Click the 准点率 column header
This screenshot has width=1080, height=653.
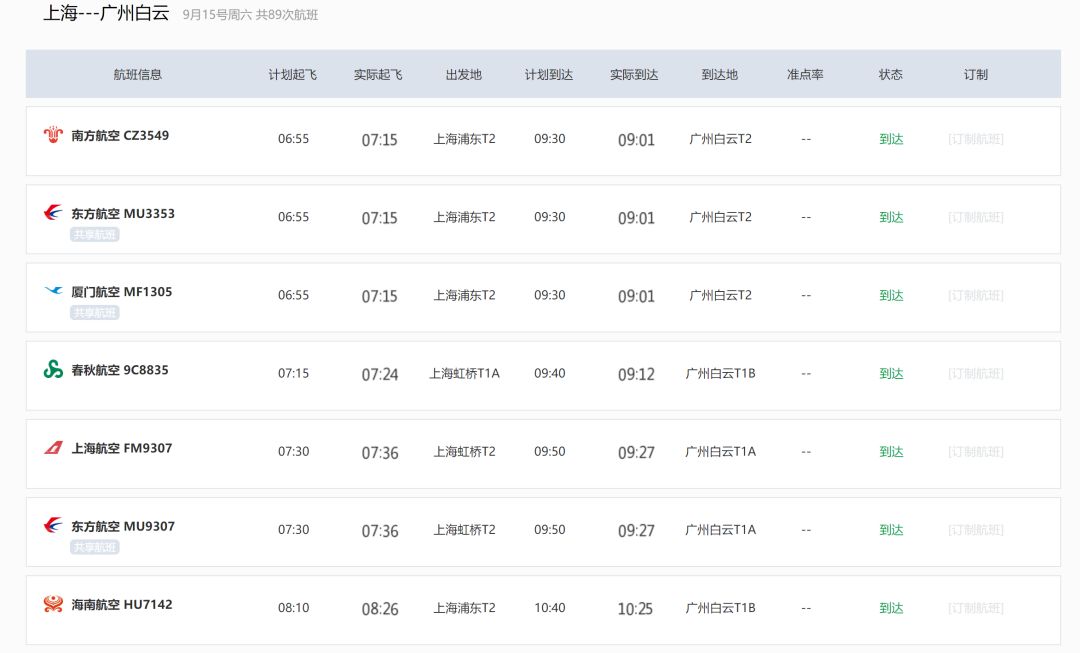(x=805, y=75)
